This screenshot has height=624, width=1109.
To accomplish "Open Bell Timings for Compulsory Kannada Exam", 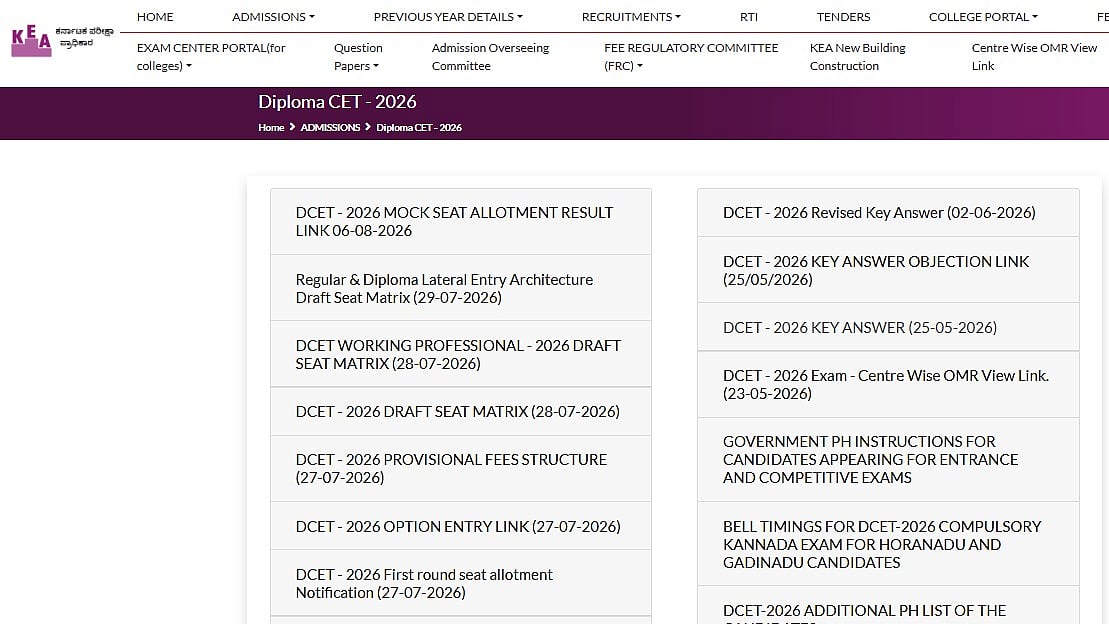I will coord(888,544).
